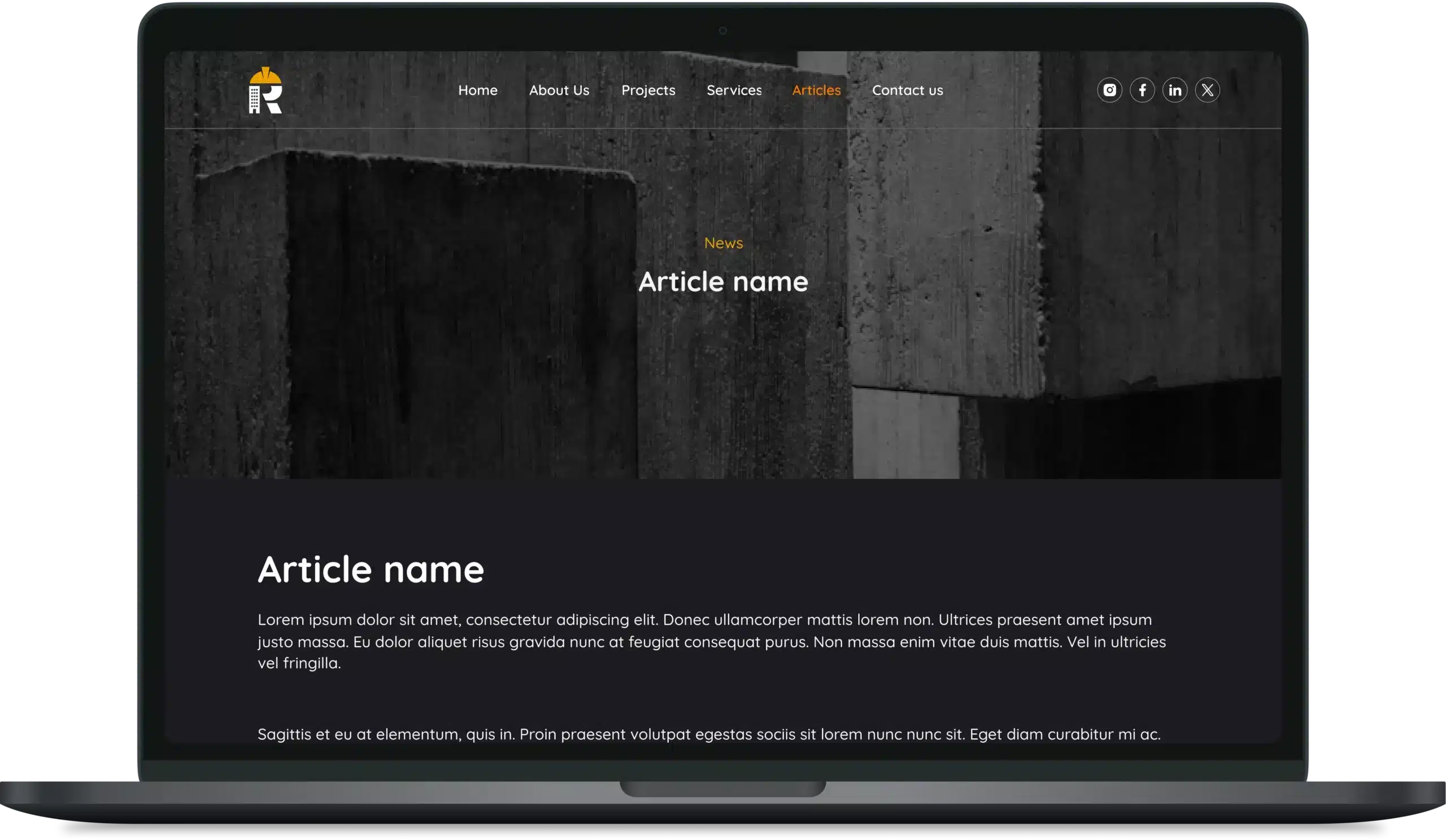Image resolution: width=1446 pixels, height=840 pixels.
Task: Click the hard-hat R company logo
Action: pos(265,90)
